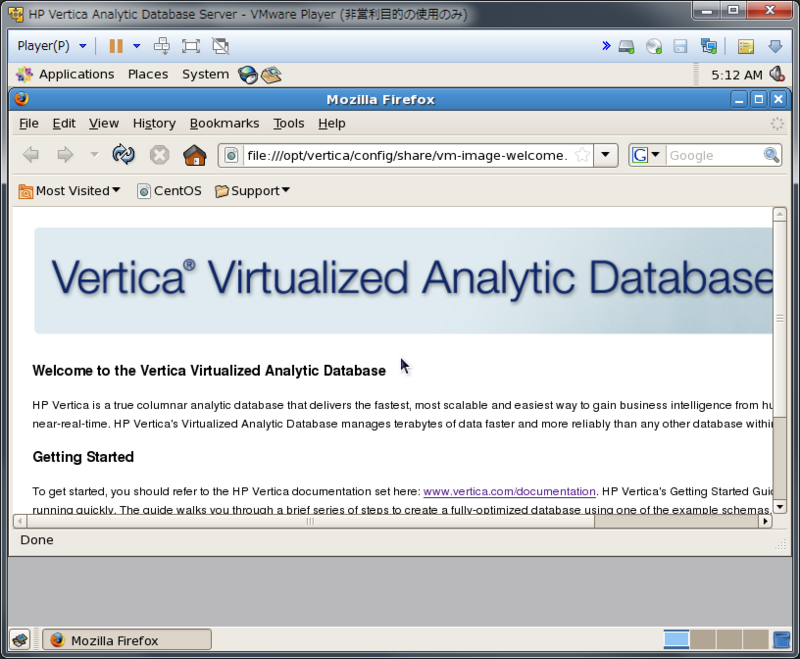
Task: Click the Firefox Forward arrow
Action: point(65,155)
